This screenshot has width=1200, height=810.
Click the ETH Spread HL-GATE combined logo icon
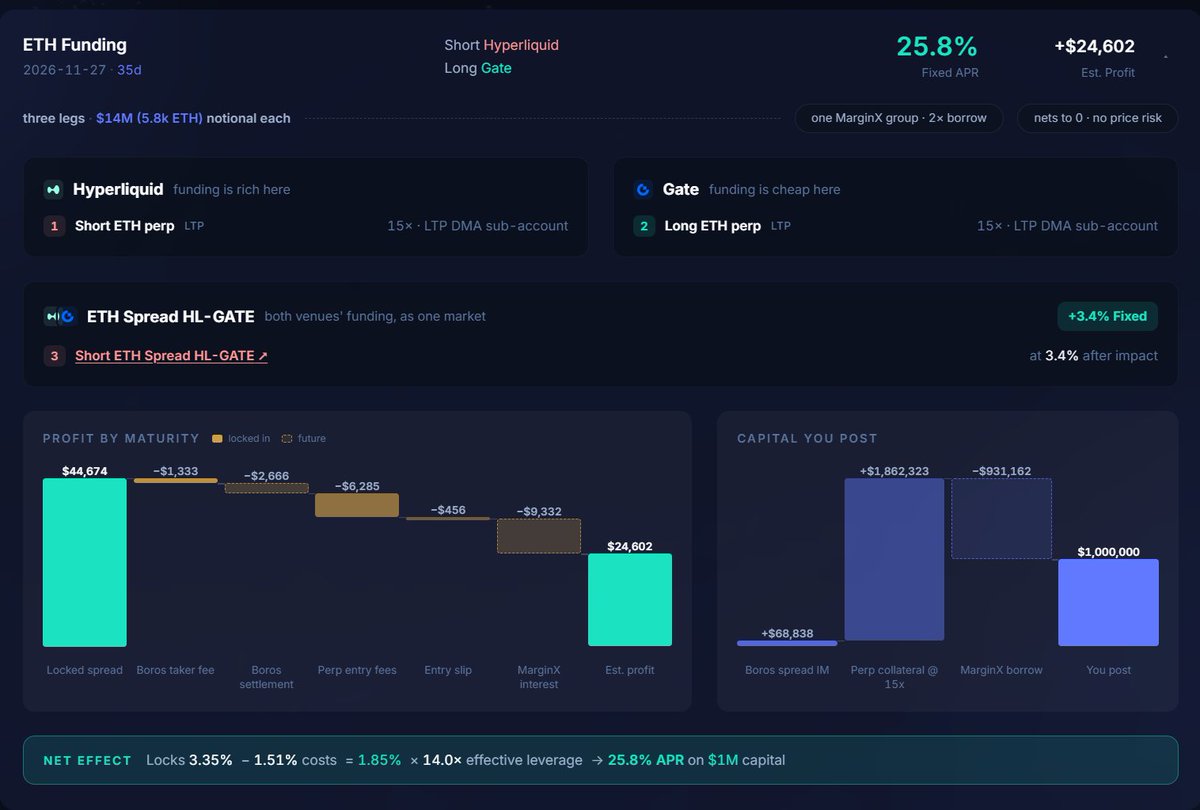[x=60, y=316]
